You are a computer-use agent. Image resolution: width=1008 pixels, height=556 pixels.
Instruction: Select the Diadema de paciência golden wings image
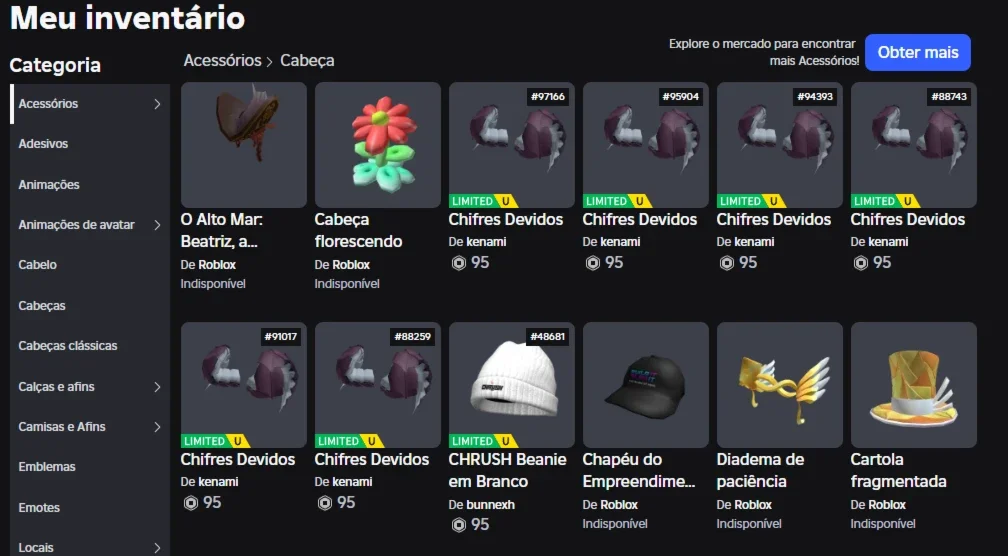tap(780, 384)
